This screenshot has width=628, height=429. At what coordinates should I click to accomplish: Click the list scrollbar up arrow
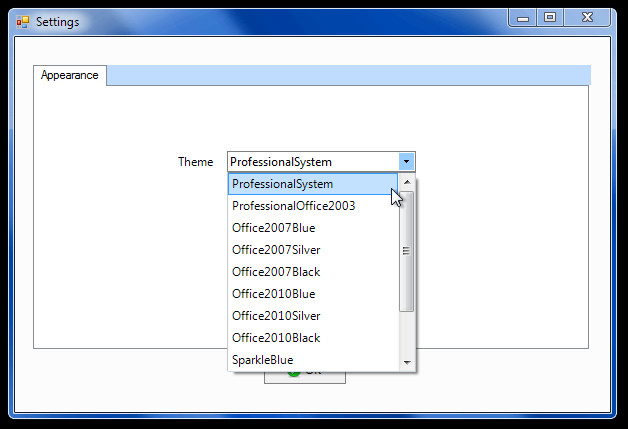(x=407, y=182)
